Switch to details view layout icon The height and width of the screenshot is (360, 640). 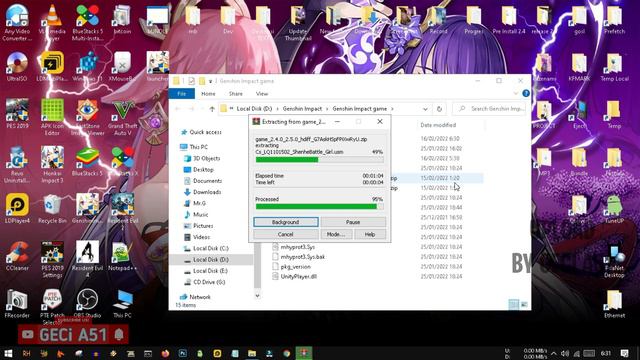514,304
